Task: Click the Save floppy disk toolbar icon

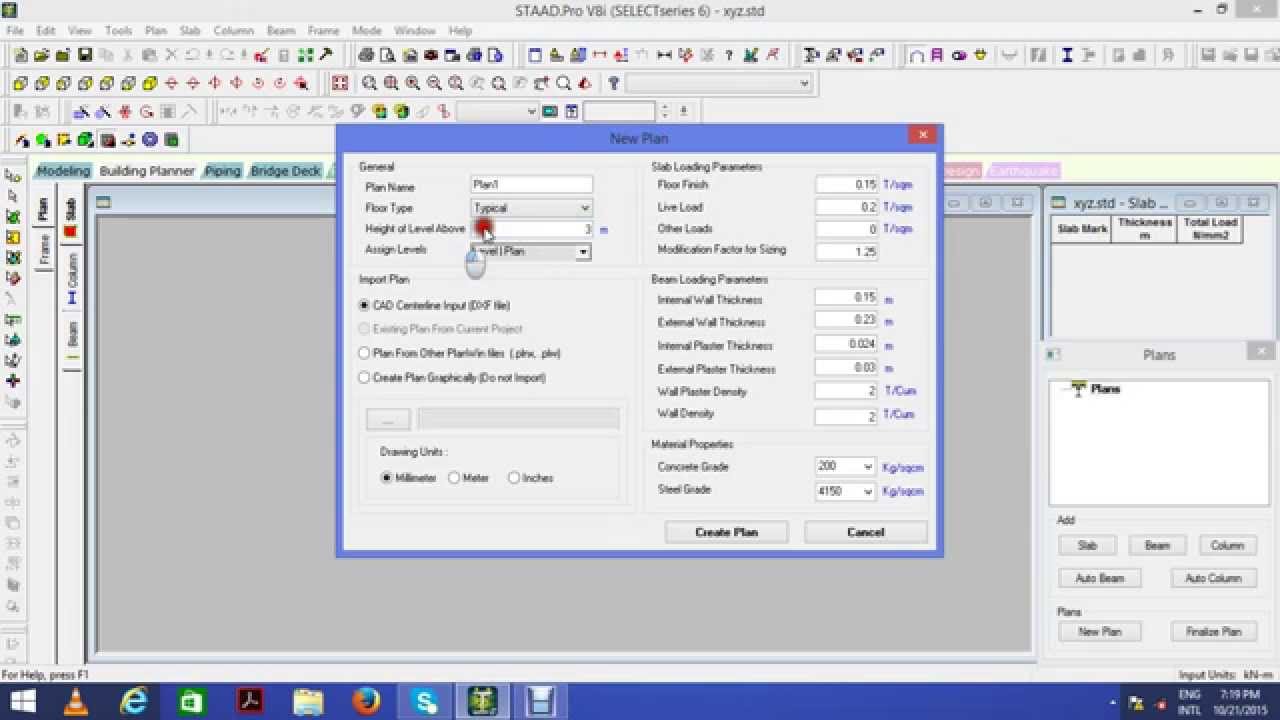Action: pyautogui.click(x=85, y=55)
